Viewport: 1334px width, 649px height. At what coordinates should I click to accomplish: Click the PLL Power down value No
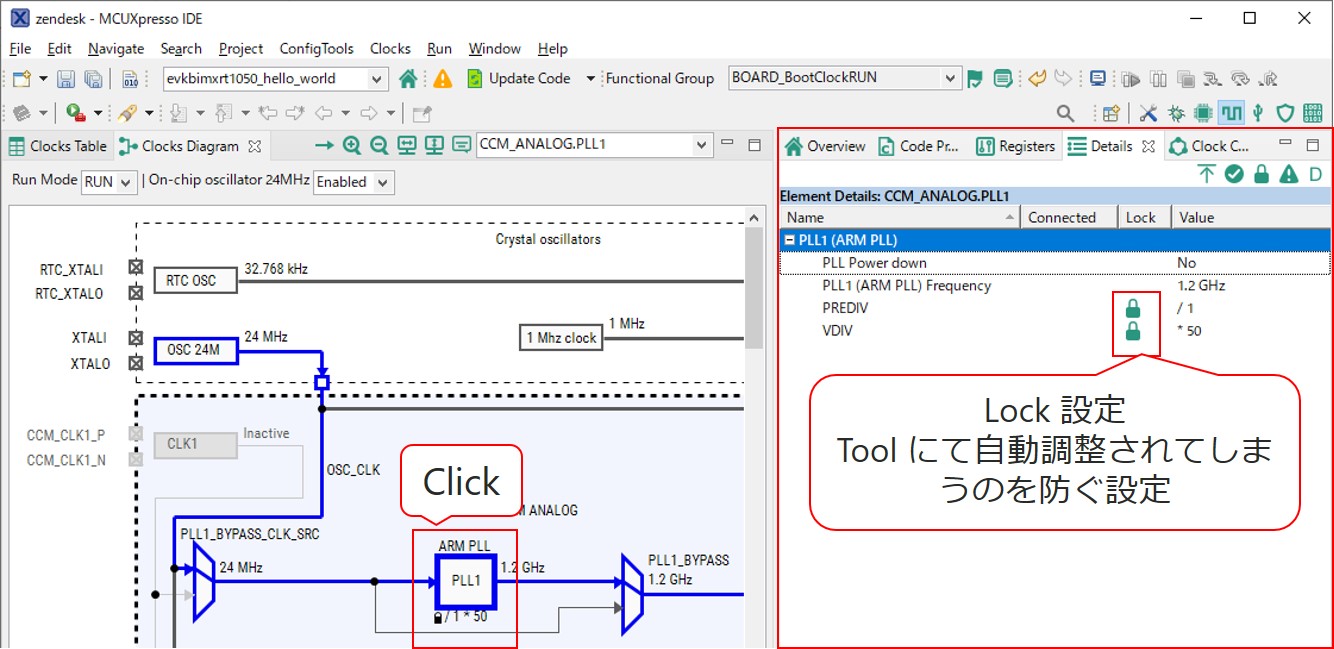point(1186,263)
